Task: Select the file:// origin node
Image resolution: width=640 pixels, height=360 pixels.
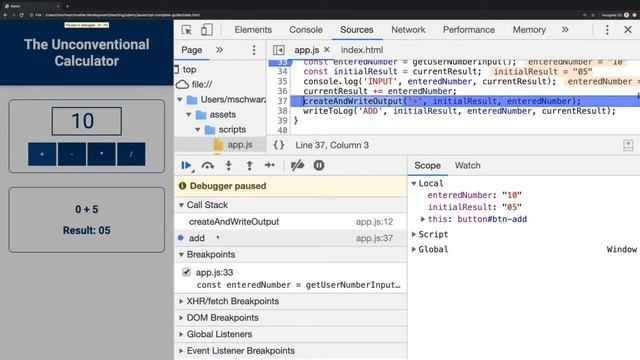Action: click(202, 84)
